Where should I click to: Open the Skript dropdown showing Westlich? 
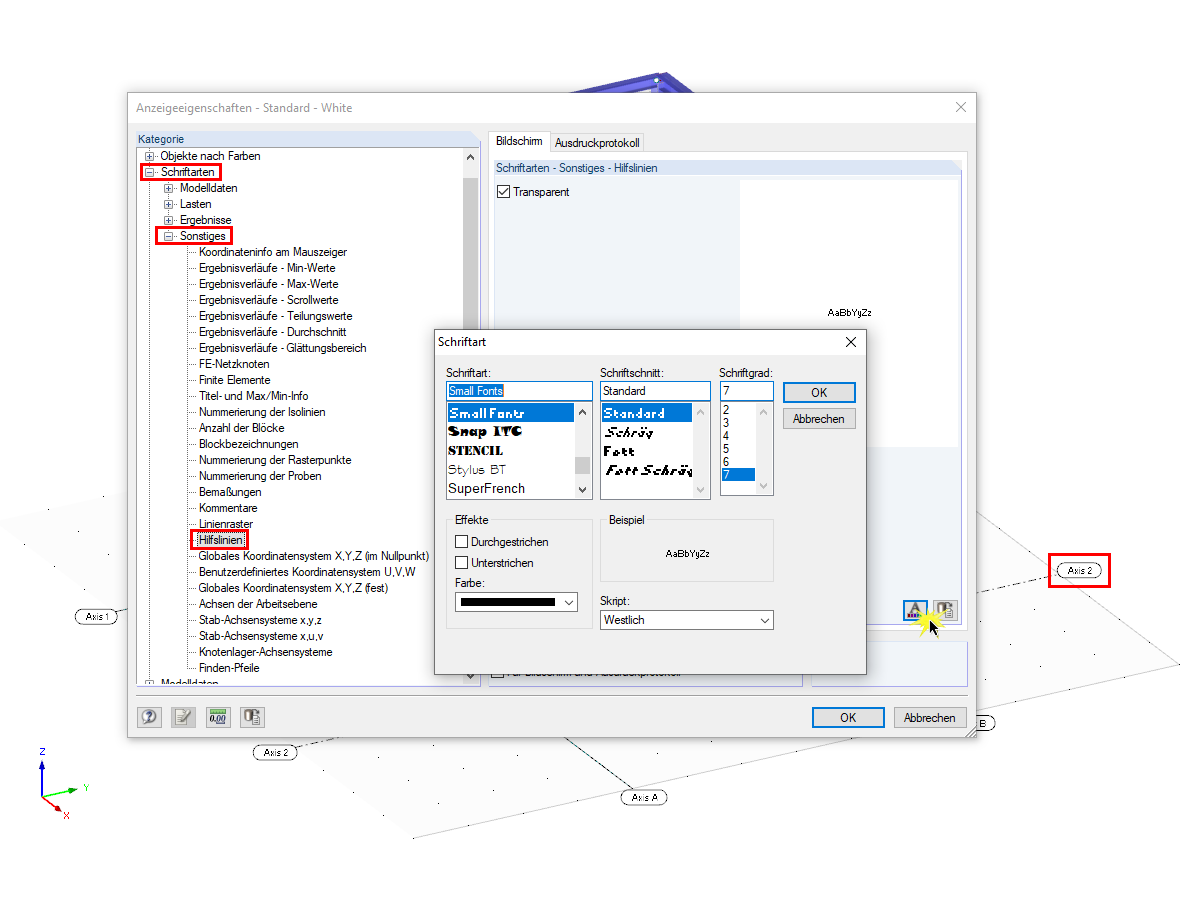(x=687, y=620)
